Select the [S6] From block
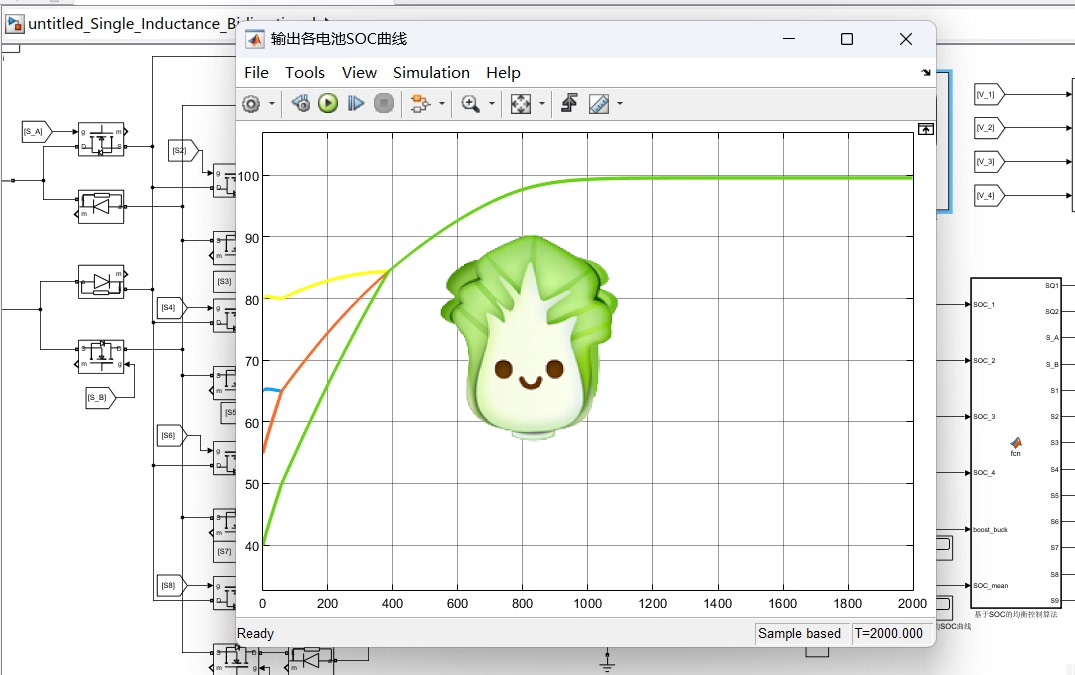This screenshot has height=675, width=1075. coord(171,435)
